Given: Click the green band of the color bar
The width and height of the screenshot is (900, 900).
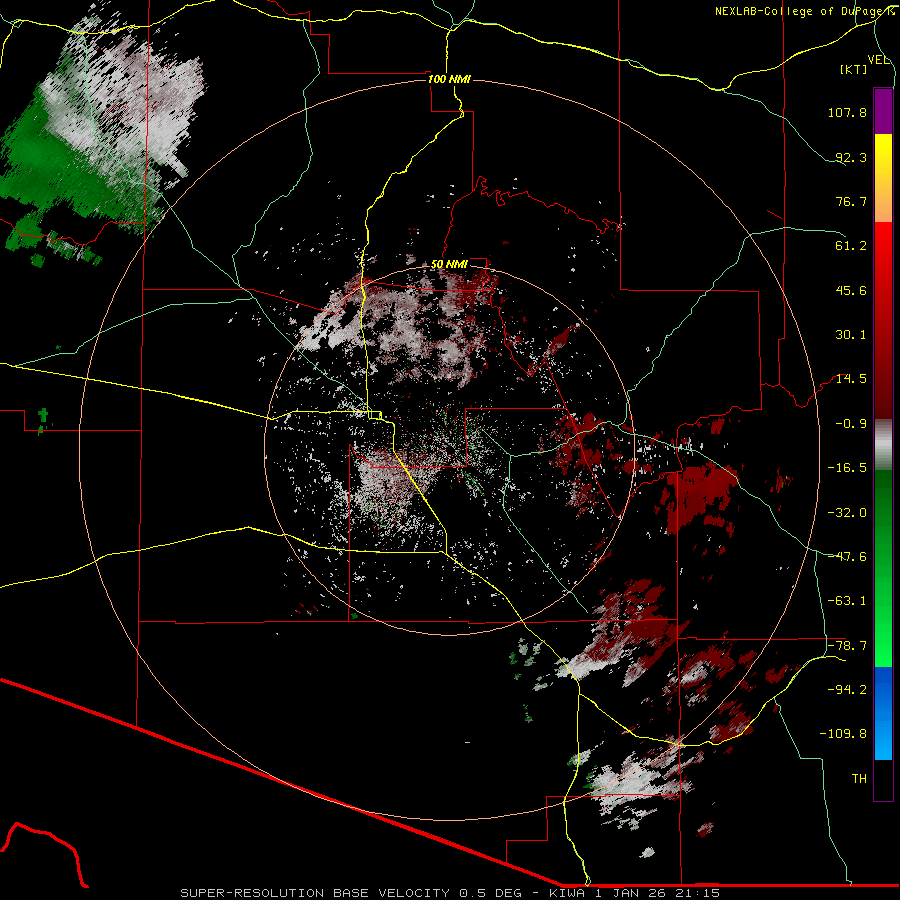Looking at the screenshot, I should coord(883,568).
